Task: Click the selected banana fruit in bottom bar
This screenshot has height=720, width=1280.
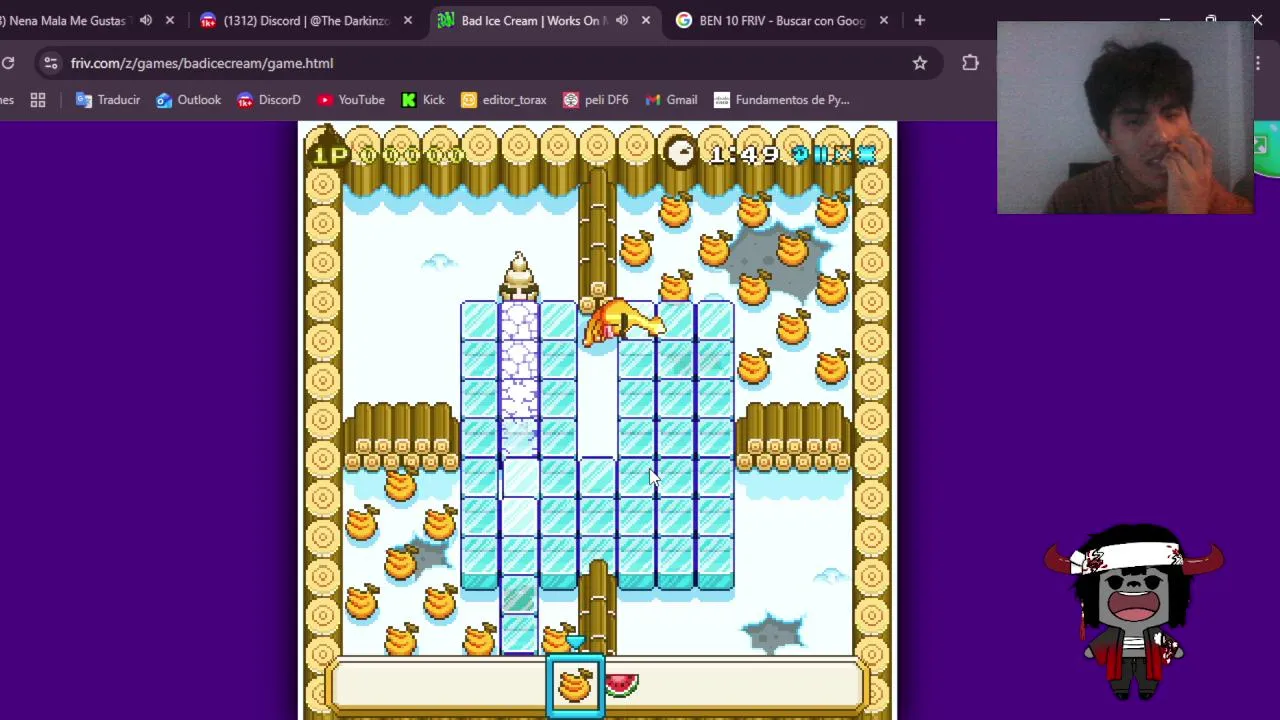Action: pos(575,685)
